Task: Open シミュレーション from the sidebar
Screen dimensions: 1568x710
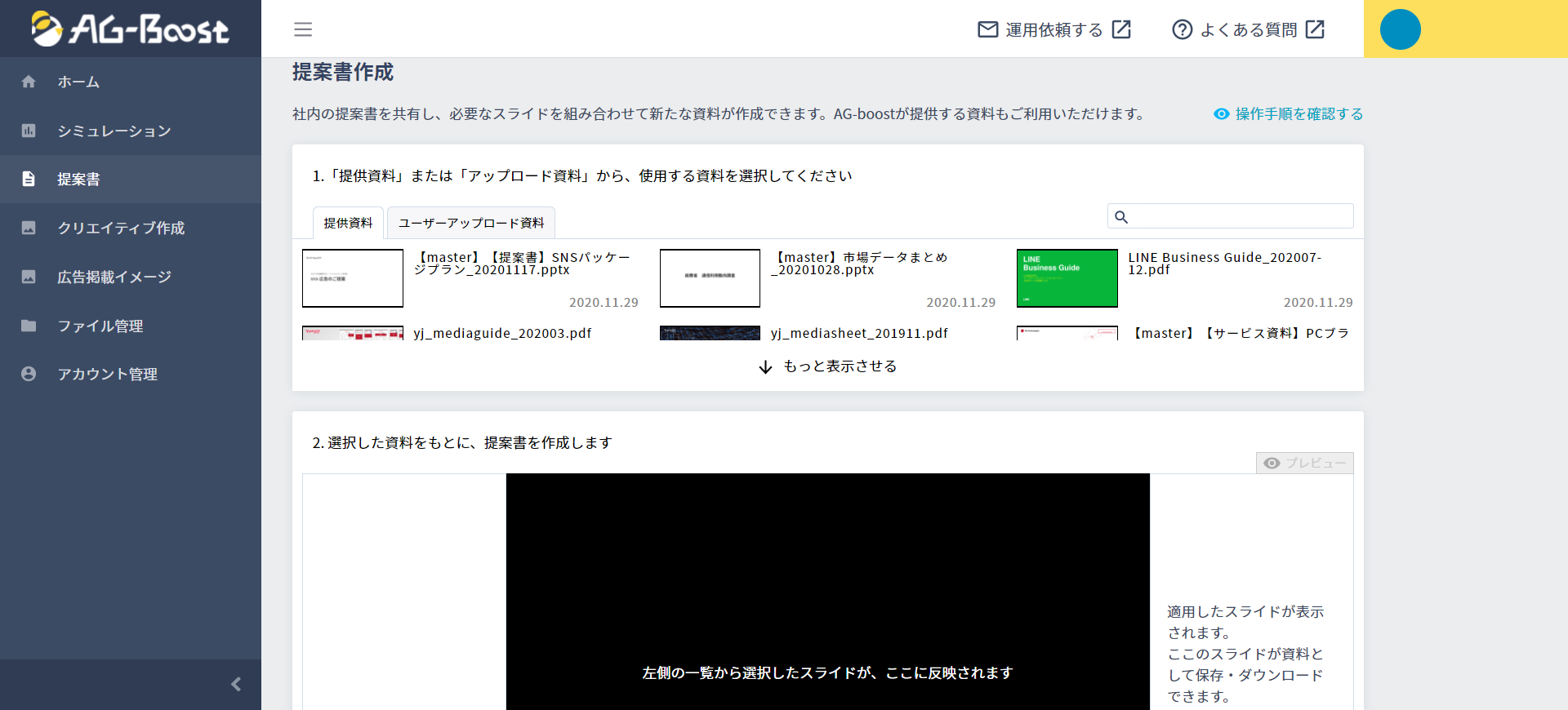Action: pos(114,131)
